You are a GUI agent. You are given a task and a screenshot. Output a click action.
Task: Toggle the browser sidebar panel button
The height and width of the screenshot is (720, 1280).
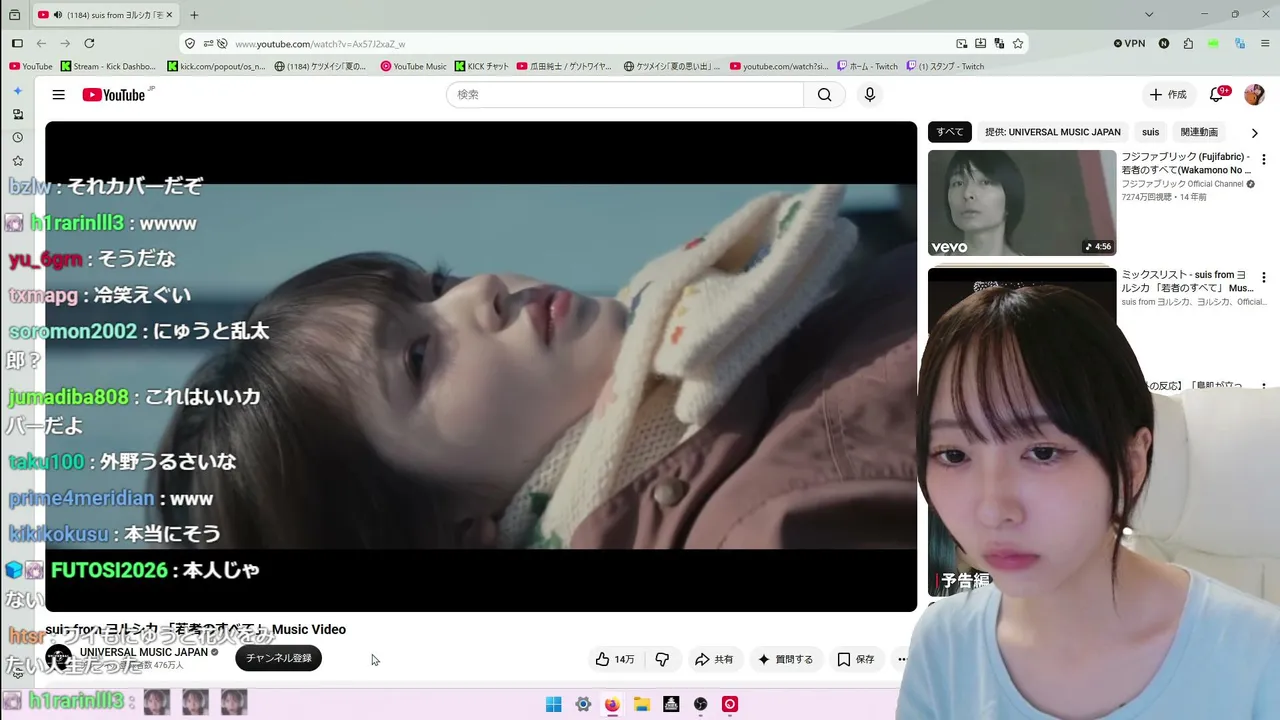17,43
